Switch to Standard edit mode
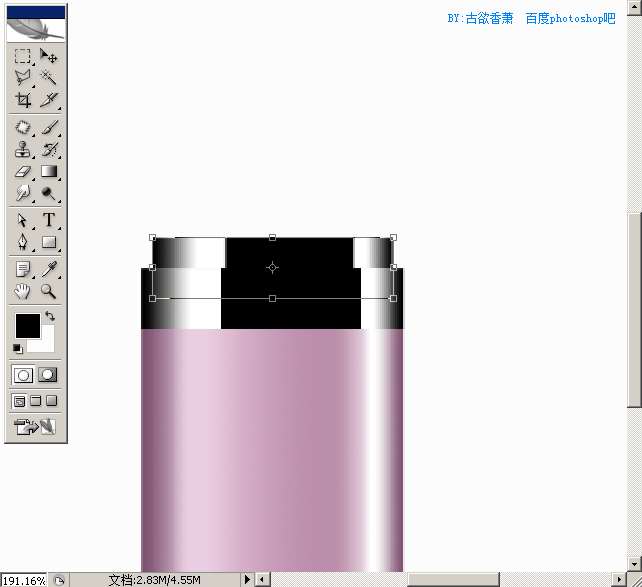The width and height of the screenshot is (642, 587). [23, 375]
